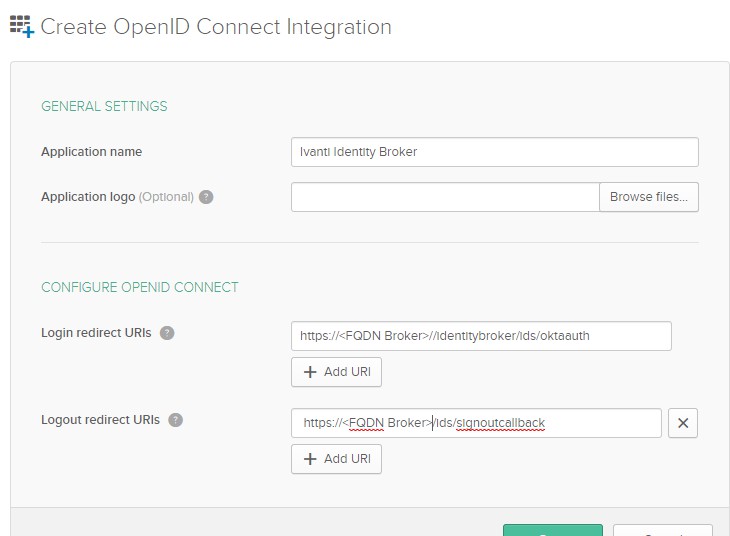Remove the Logout redirect URI entry
Viewport: 730px width, 536px height.
pos(683,423)
